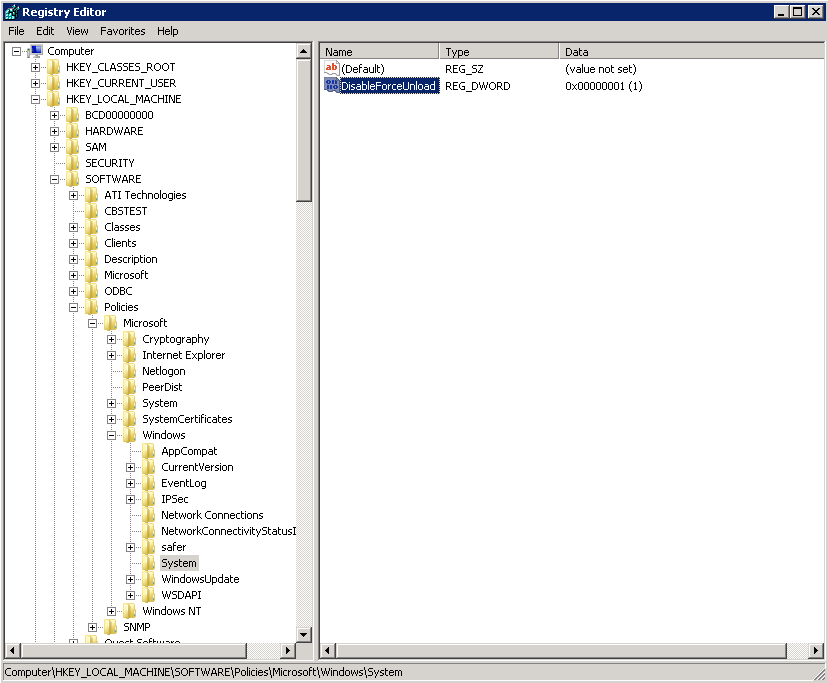Click the DisableForceUnload DWORD value icon
828x683 pixels.
(332, 86)
